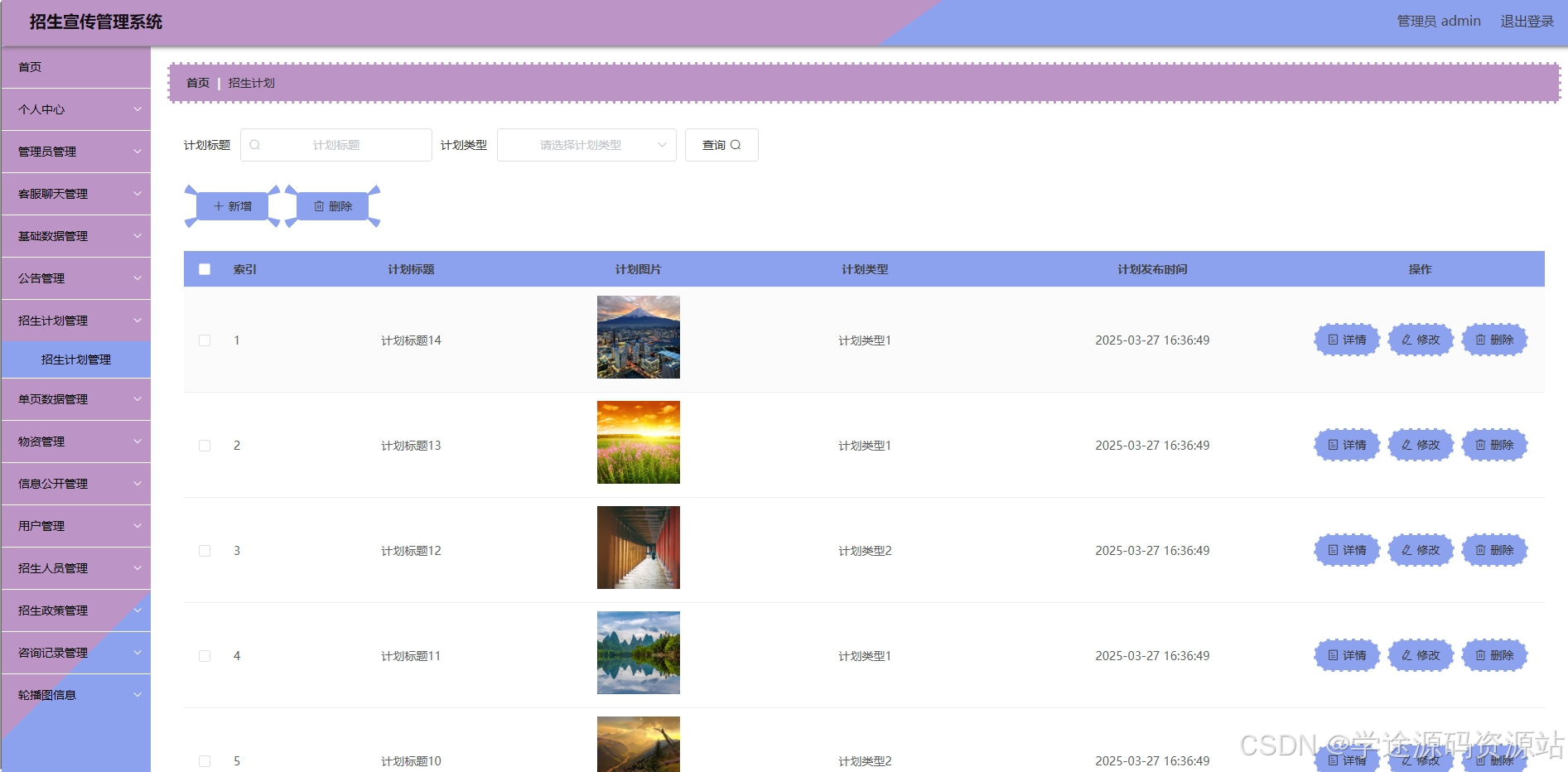Expand the 公告管理 sidebar menu
This screenshot has width=1568, height=772.
(76, 278)
